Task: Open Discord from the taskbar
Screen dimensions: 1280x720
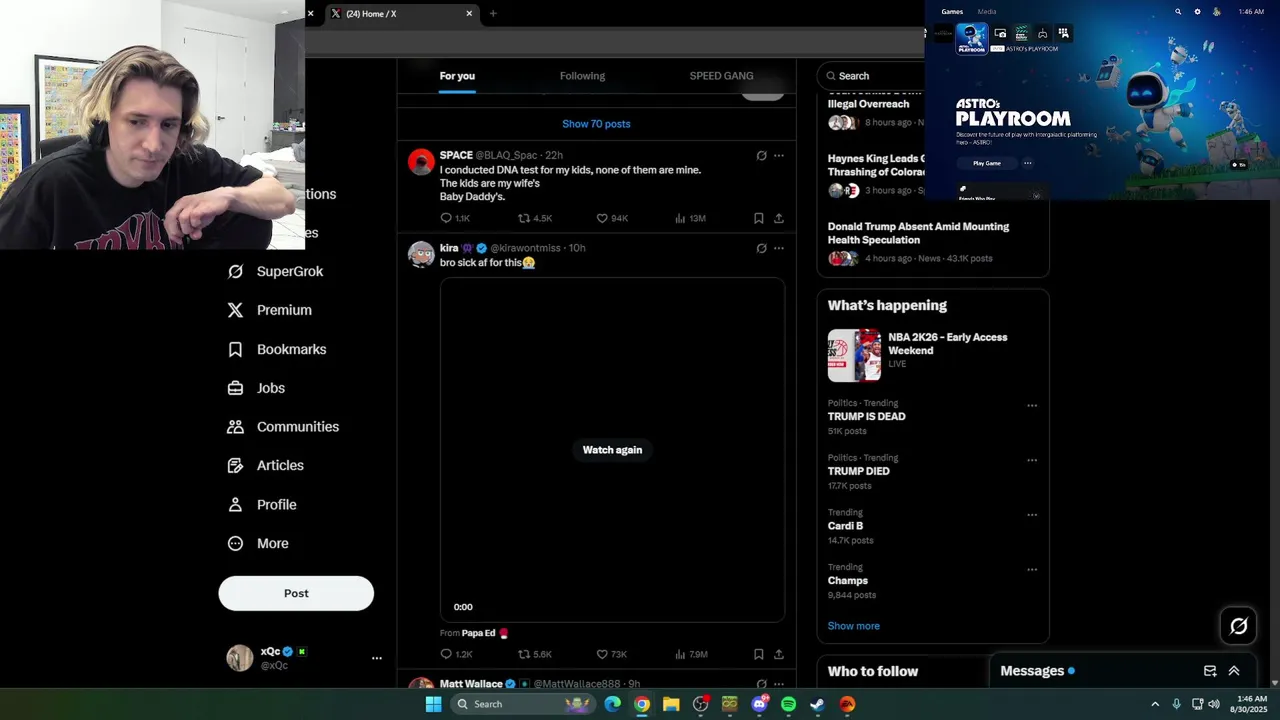Action: [x=759, y=704]
